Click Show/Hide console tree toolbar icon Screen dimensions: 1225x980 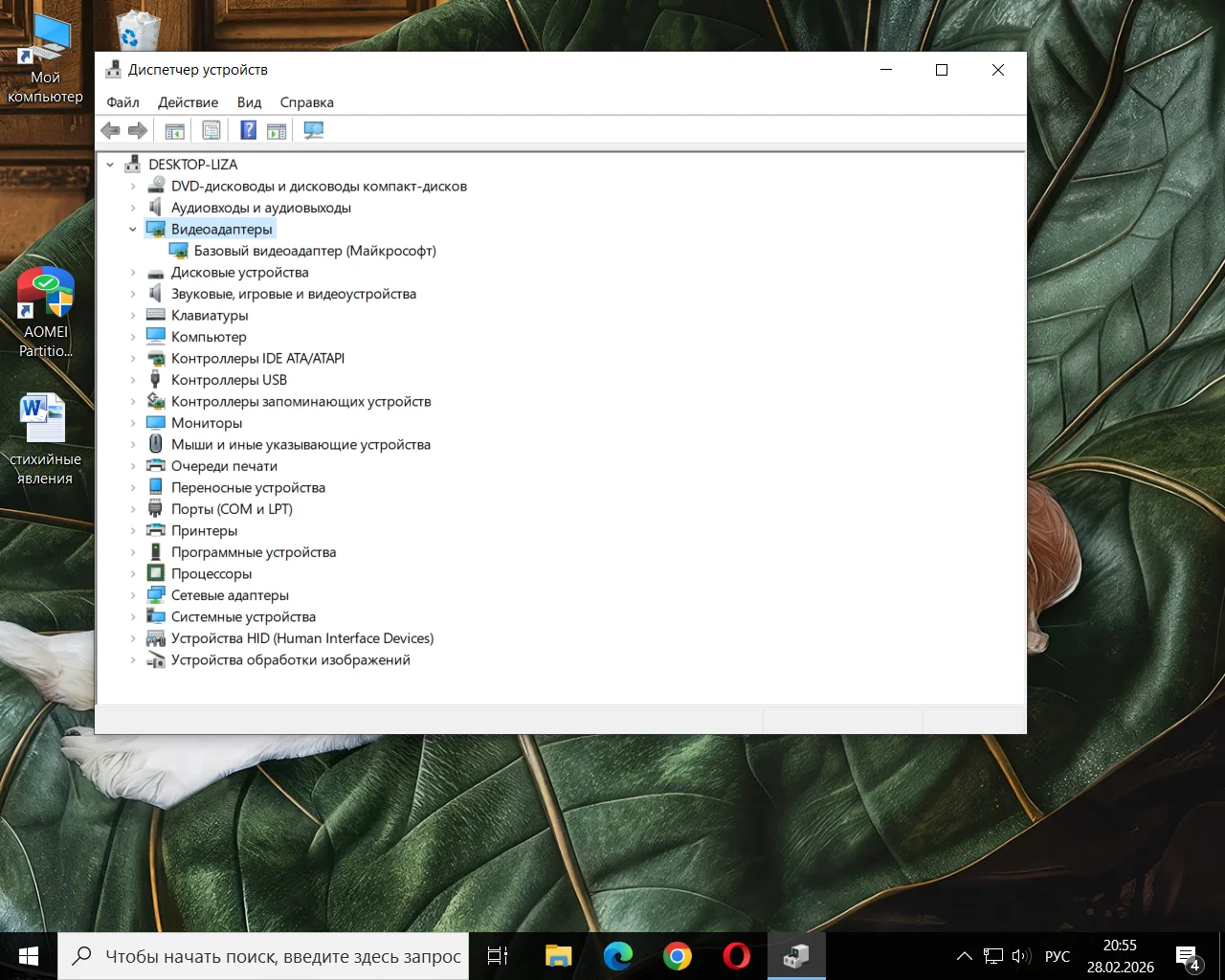click(174, 130)
